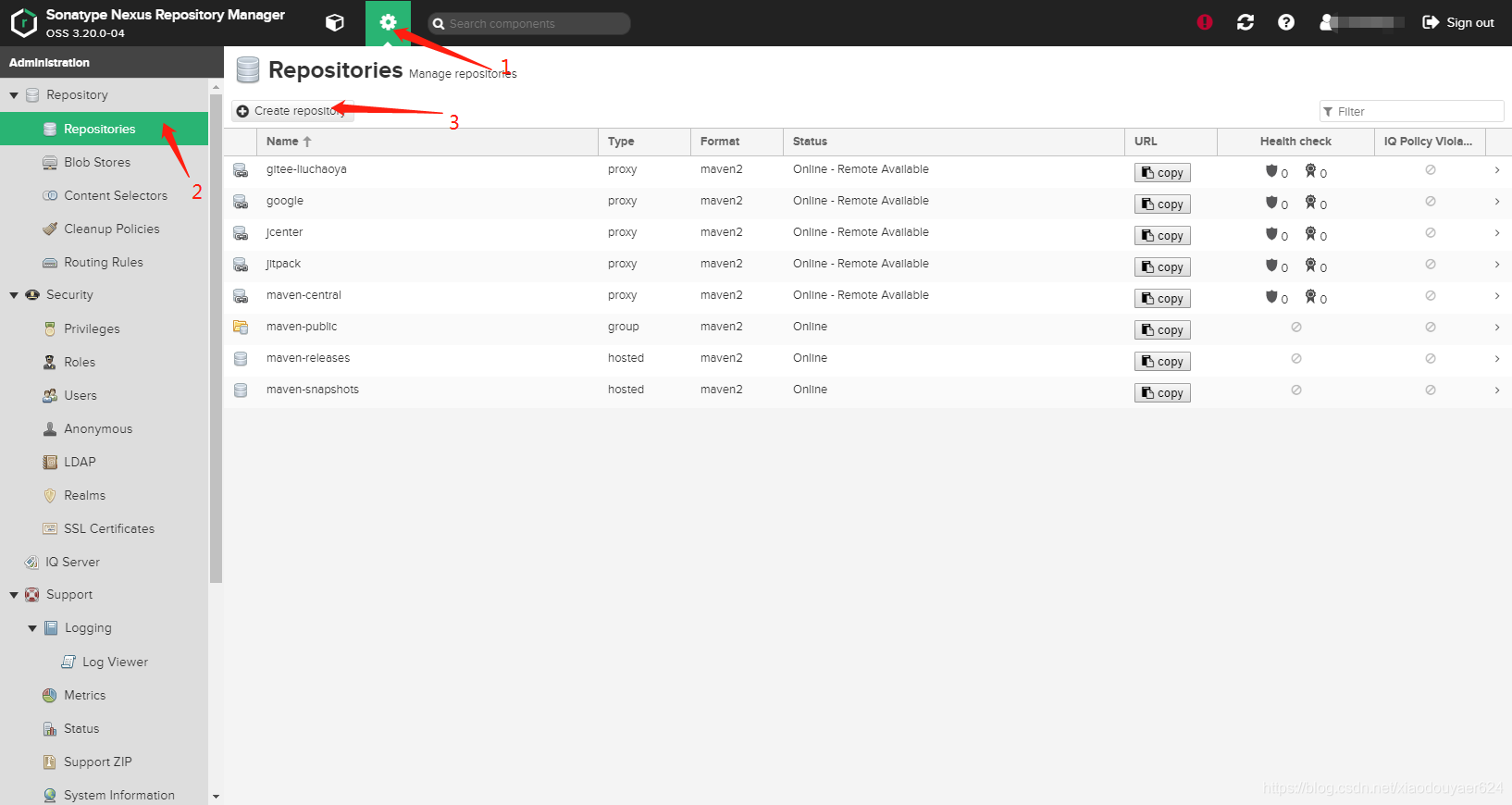Sort repositories by the Name column

pos(428,142)
